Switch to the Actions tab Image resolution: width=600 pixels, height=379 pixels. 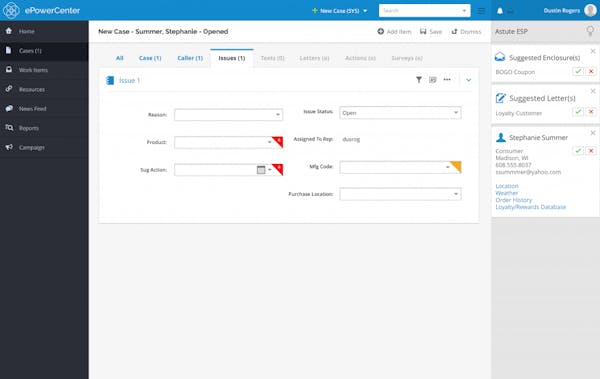click(x=360, y=58)
